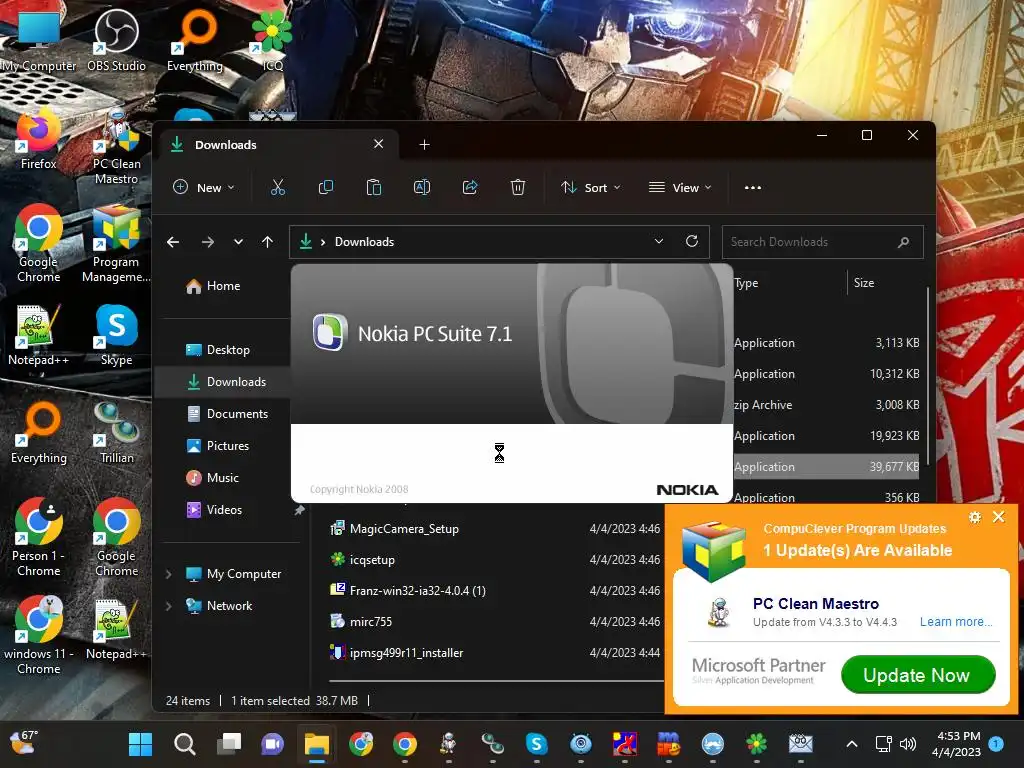Select the Downloads tab in Explorer
Screen dimensions: 1024x768
click(x=280, y=144)
